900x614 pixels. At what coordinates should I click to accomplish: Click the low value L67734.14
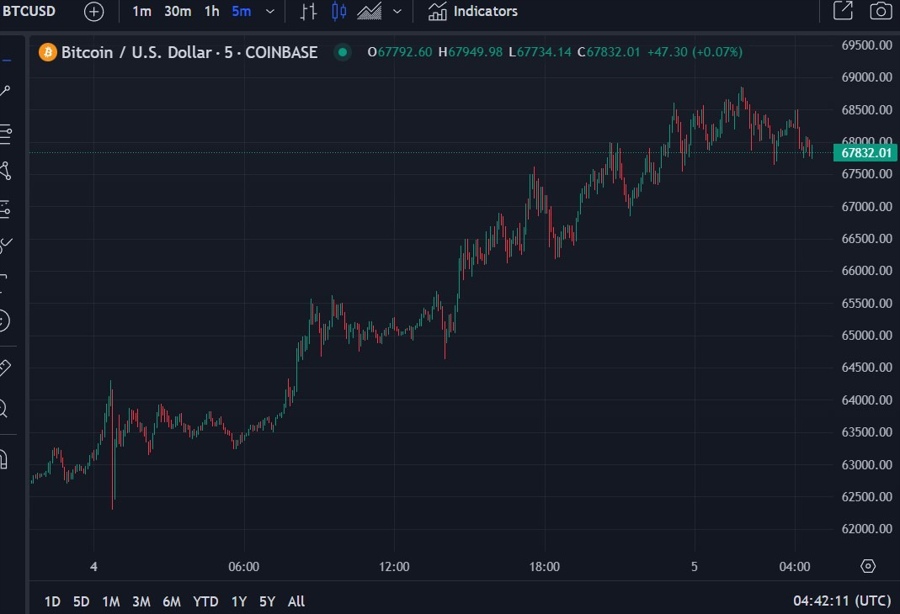(x=540, y=52)
